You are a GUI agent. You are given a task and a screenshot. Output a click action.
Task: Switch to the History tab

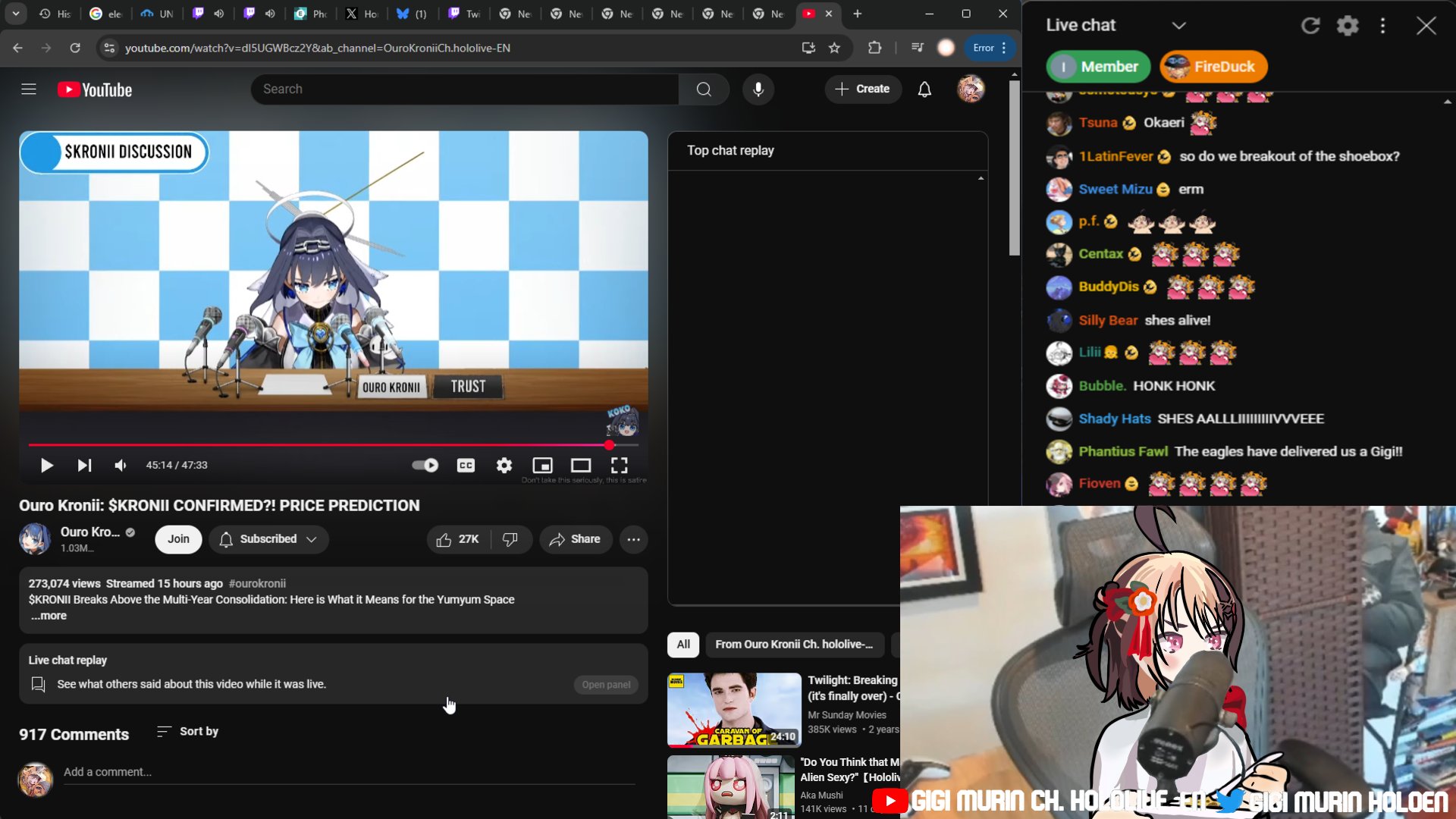[x=55, y=14]
